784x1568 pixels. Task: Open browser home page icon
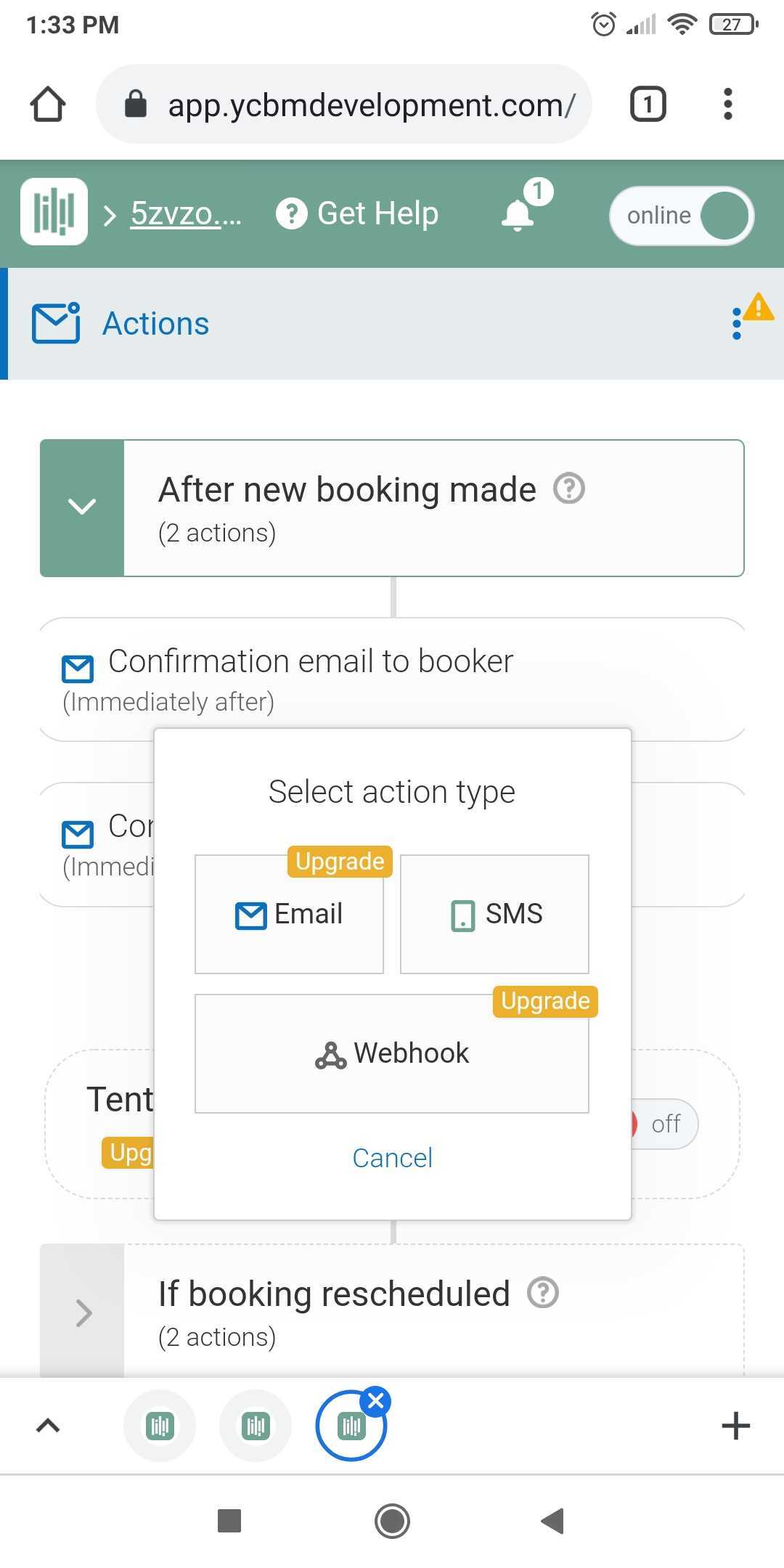[x=48, y=104]
